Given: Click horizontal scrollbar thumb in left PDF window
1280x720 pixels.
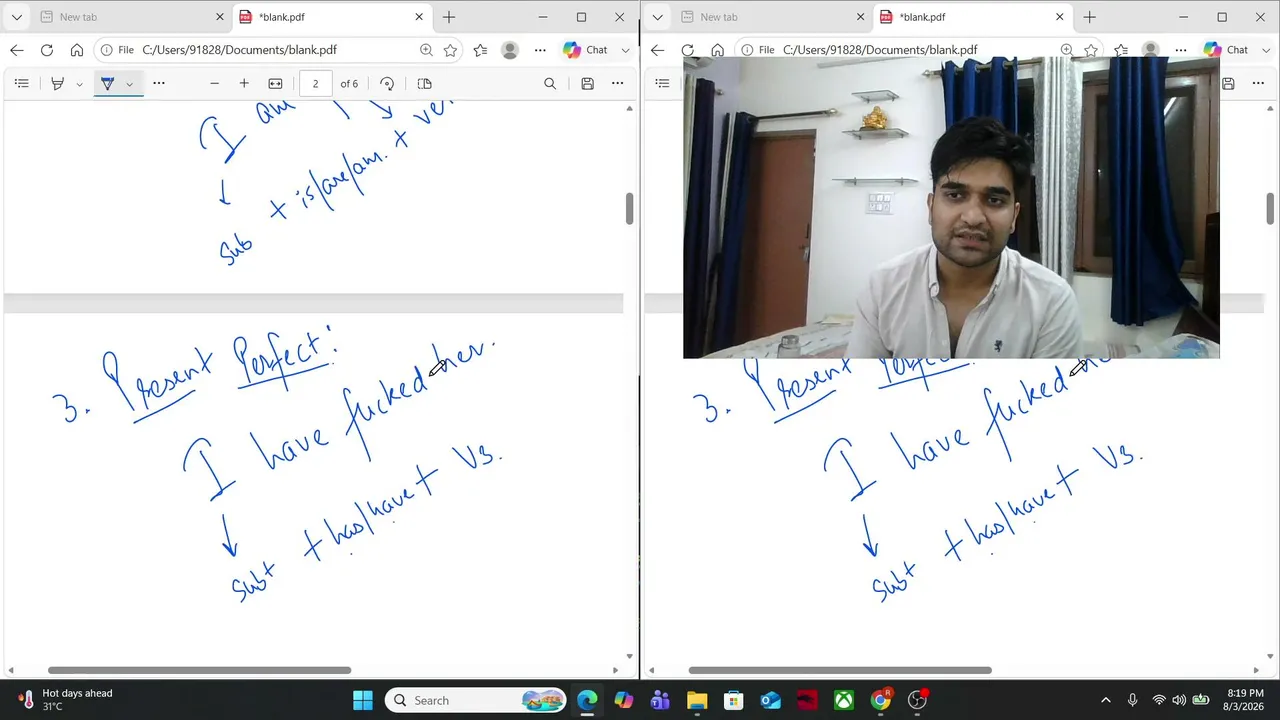Looking at the screenshot, I should point(199,670).
